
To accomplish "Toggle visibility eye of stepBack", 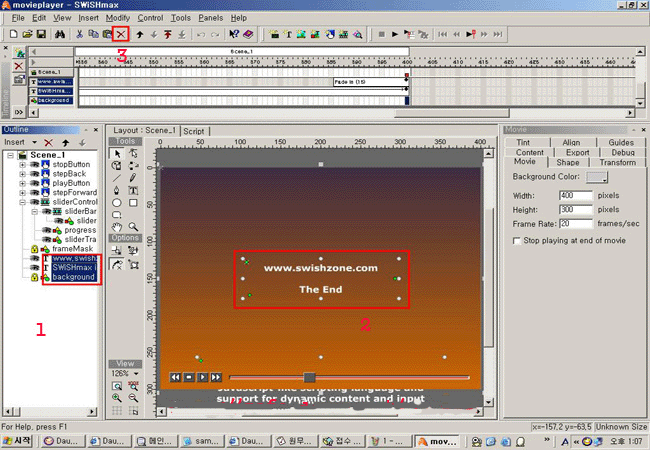I will [x=35, y=174].
